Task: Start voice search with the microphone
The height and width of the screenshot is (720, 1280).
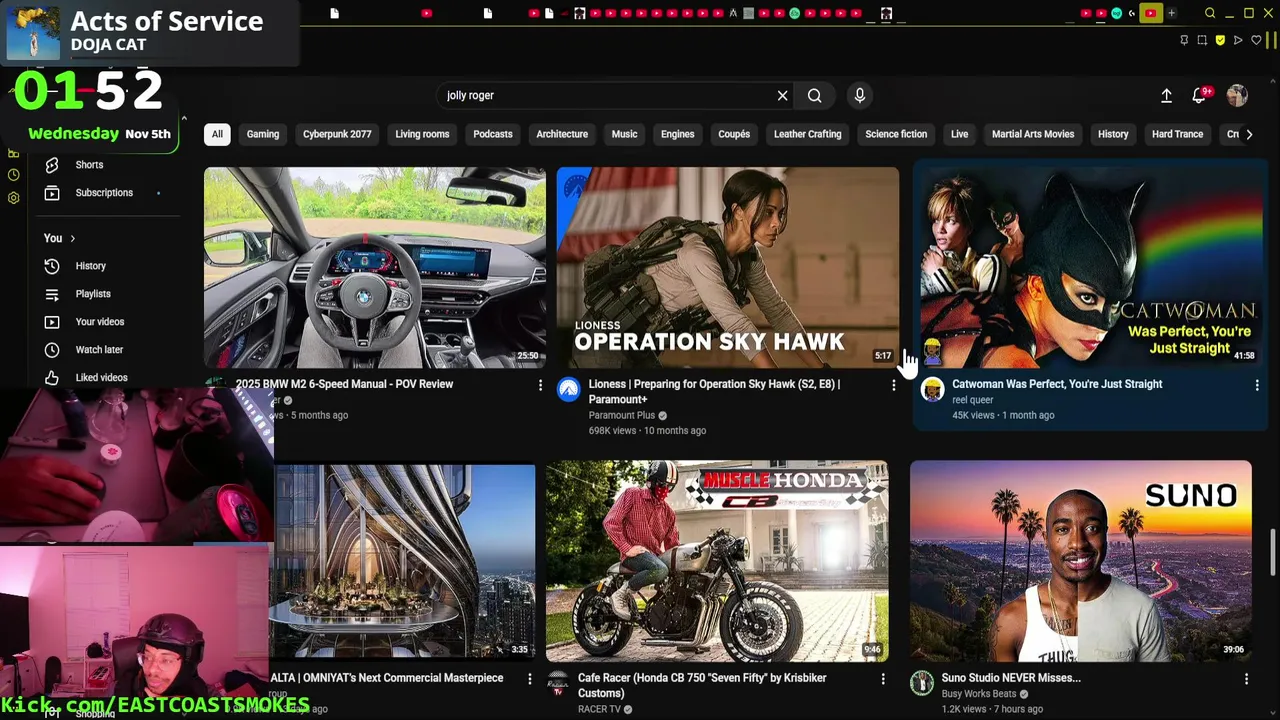Action: tap(859, 95)
